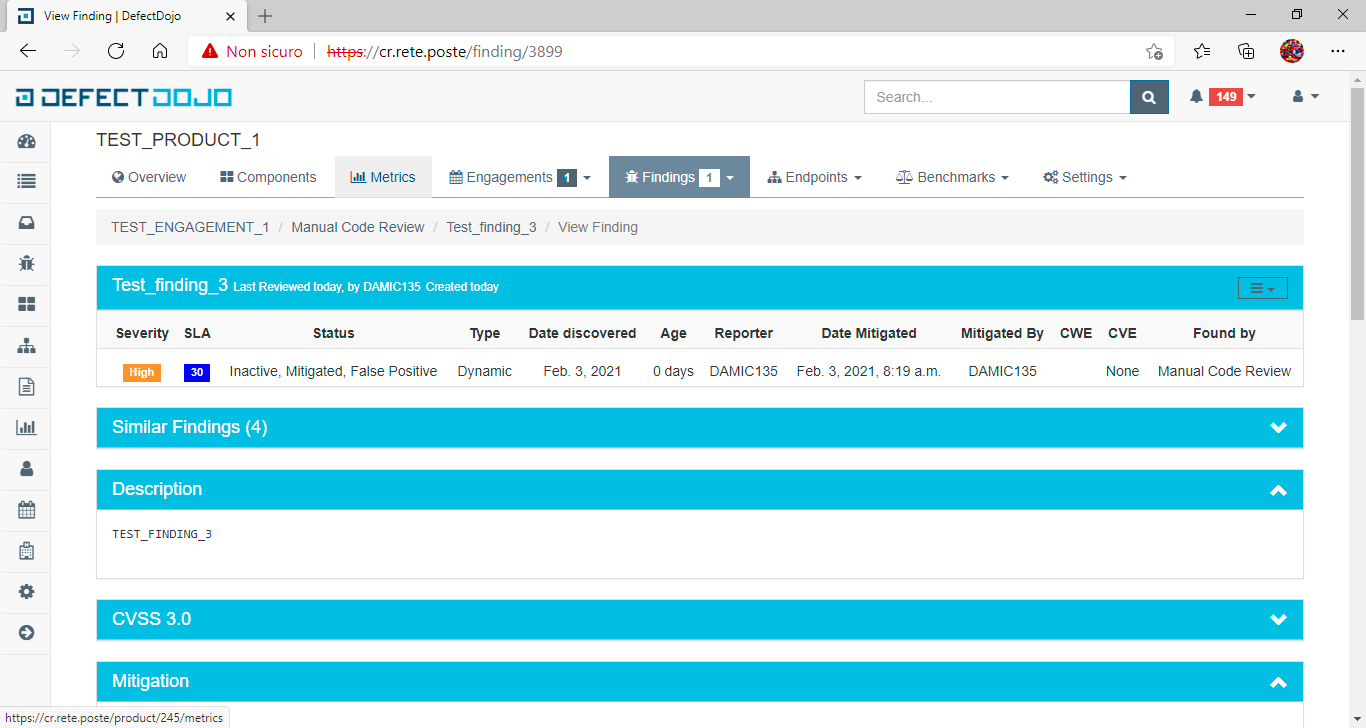1366x728 pixels.
Task: Select the Overview tab
Action: [148, 176]
